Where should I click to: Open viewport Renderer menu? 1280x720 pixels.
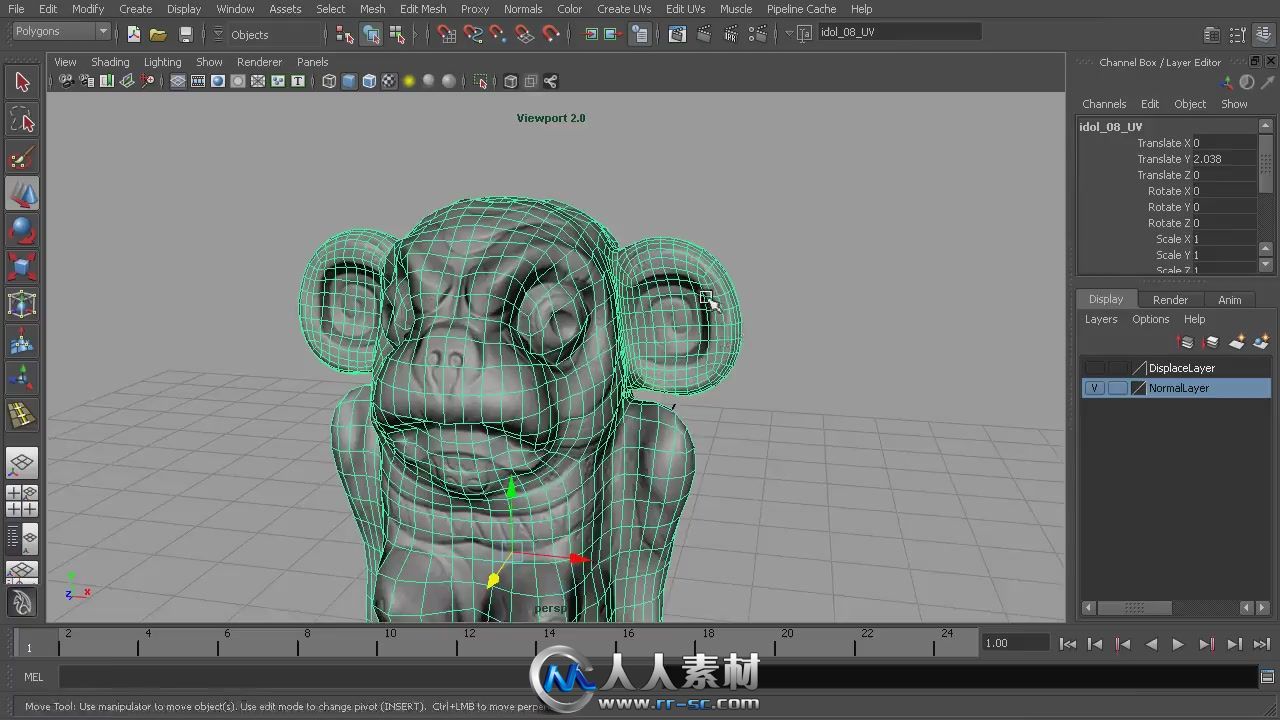tap(259, 62)
